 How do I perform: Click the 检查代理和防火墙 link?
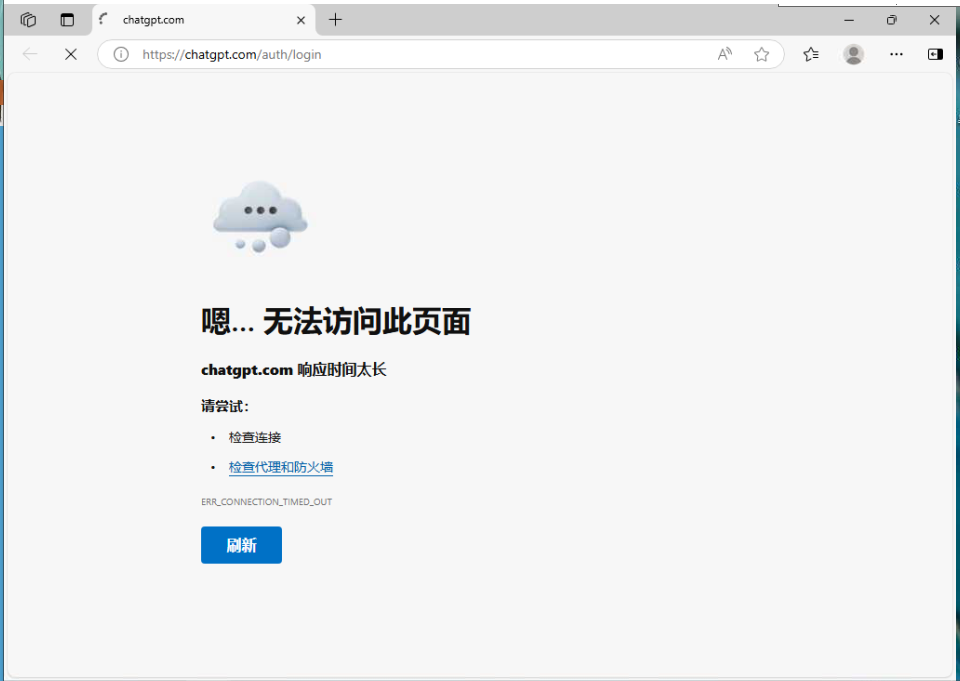point(281,467)
